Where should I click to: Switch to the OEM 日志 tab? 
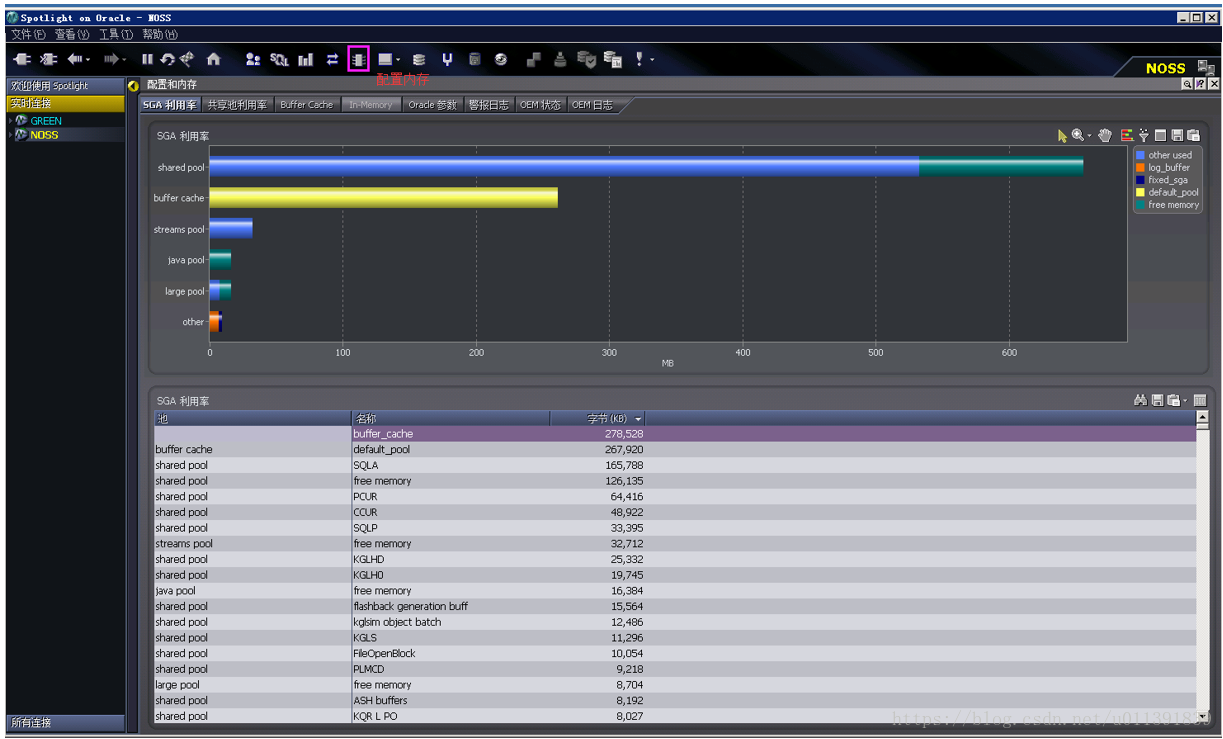pyautogui.click(x=592, y=104)
